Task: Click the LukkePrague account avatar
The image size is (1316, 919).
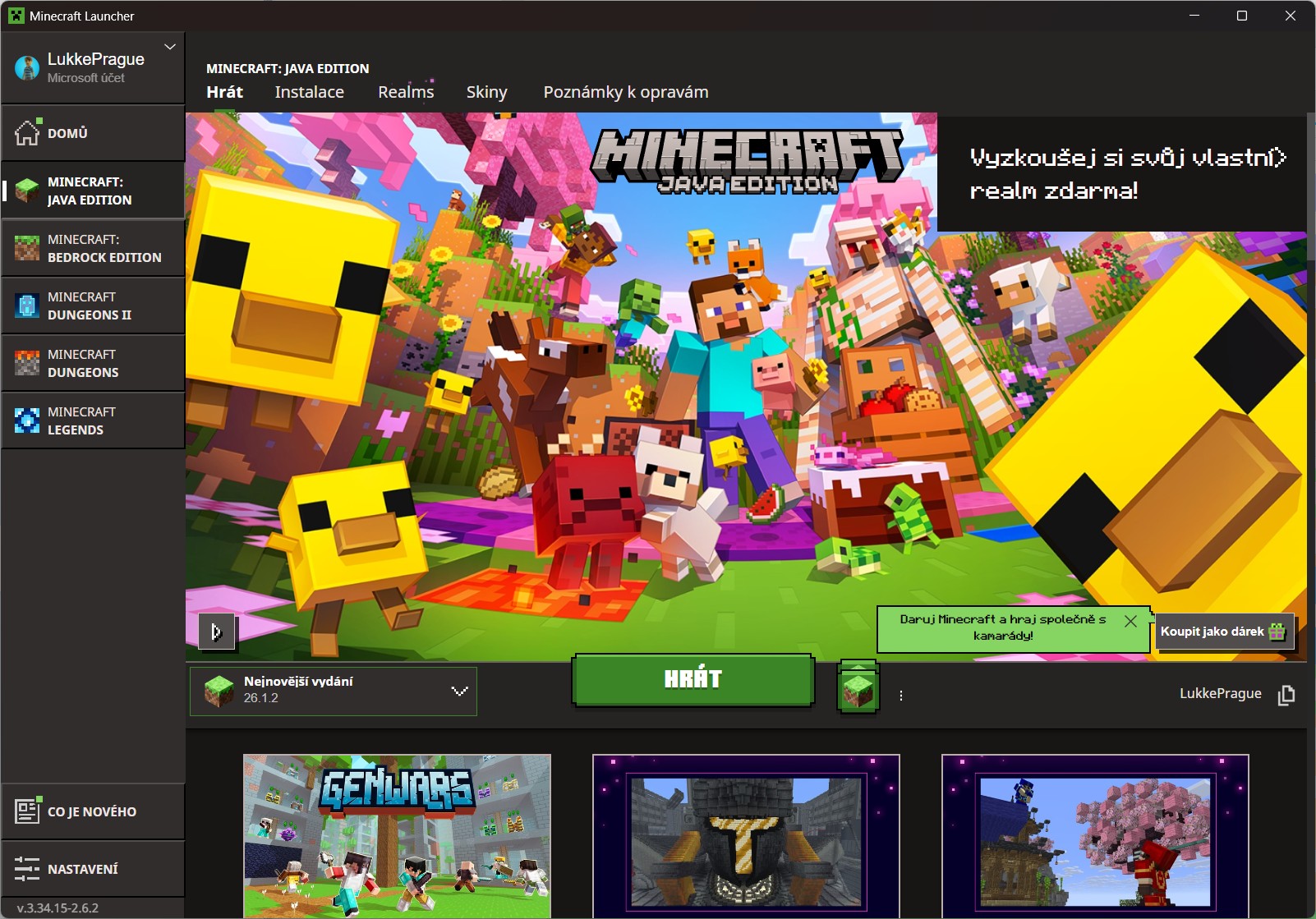Action: point(27,68)
